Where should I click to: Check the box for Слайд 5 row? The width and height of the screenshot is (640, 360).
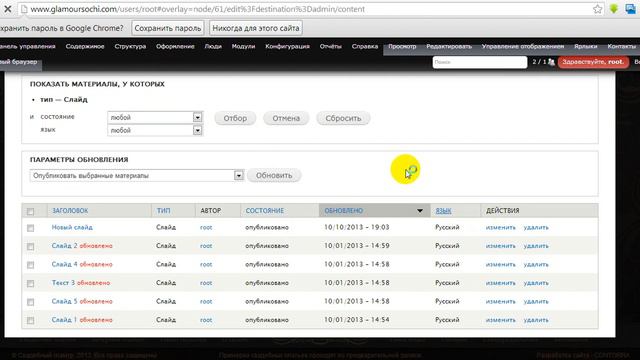click(x=30, y=302)
